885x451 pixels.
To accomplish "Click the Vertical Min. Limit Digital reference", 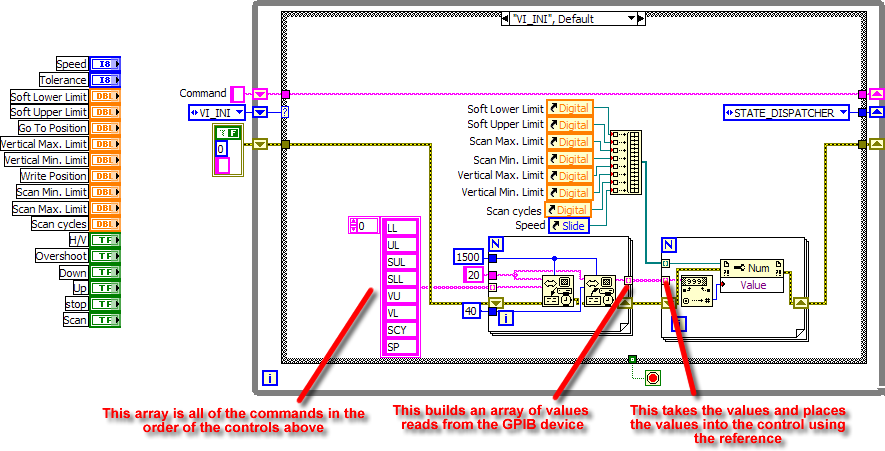I will tap(569, 192).
